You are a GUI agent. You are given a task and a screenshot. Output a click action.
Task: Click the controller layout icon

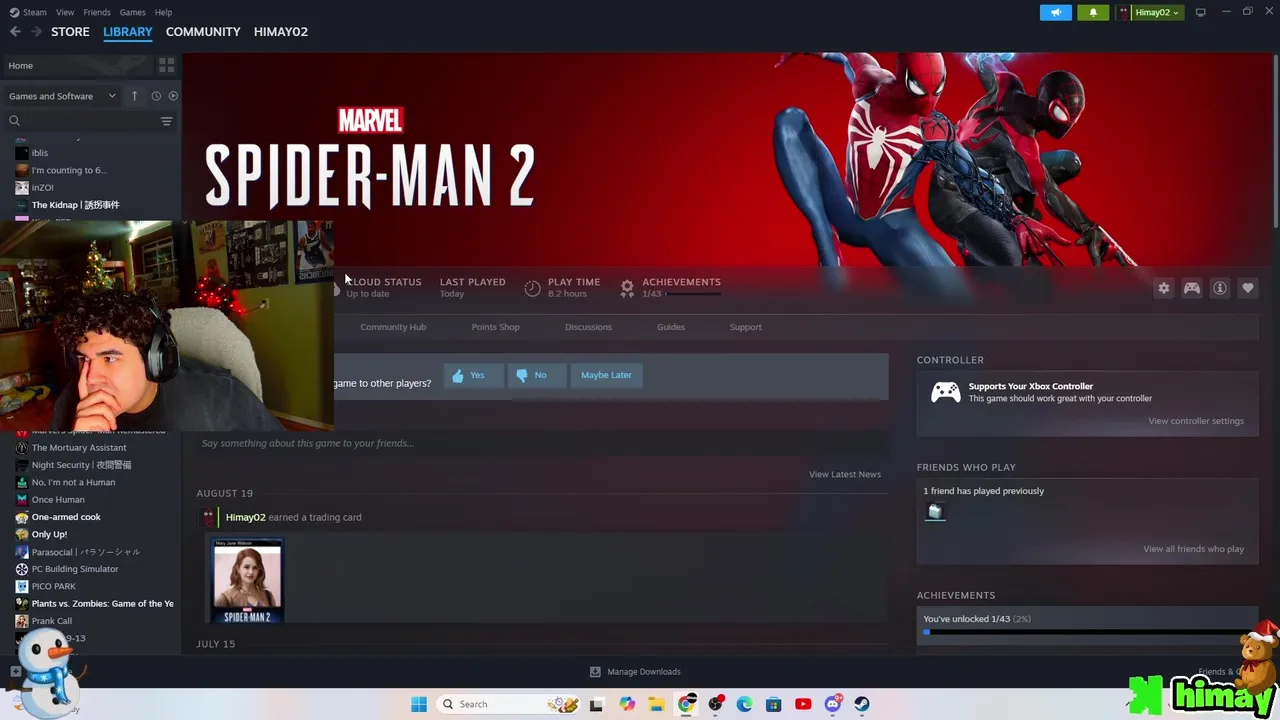(x=1191, y=288)
